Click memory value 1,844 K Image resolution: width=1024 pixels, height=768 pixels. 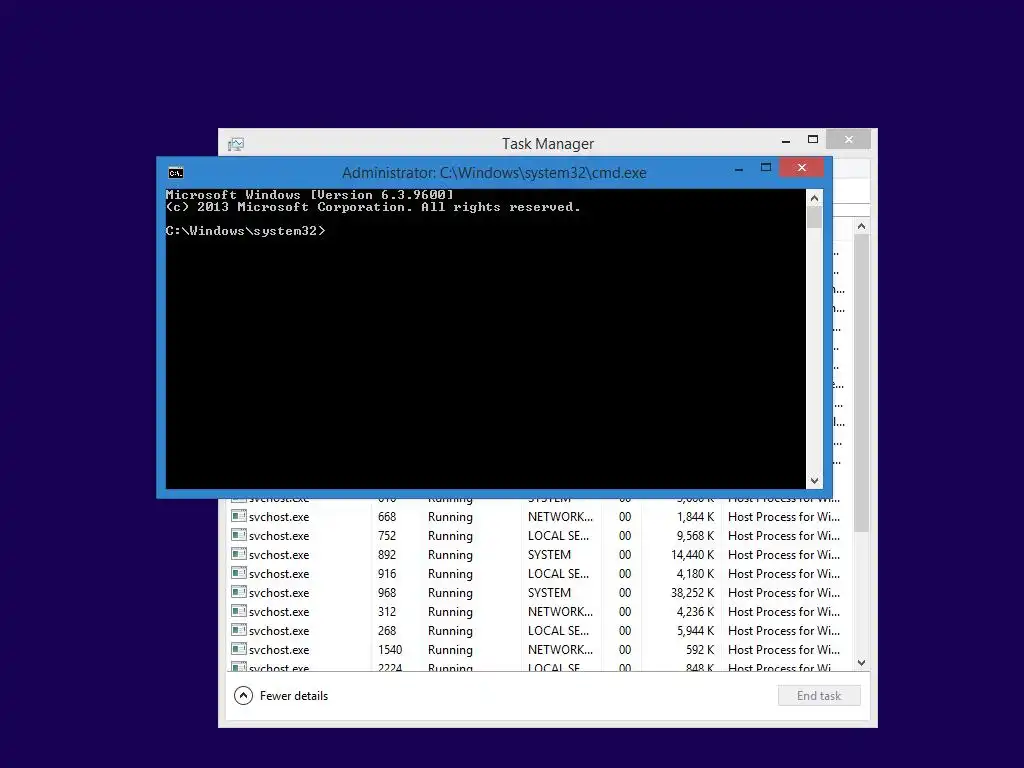(x=696, y=517)
